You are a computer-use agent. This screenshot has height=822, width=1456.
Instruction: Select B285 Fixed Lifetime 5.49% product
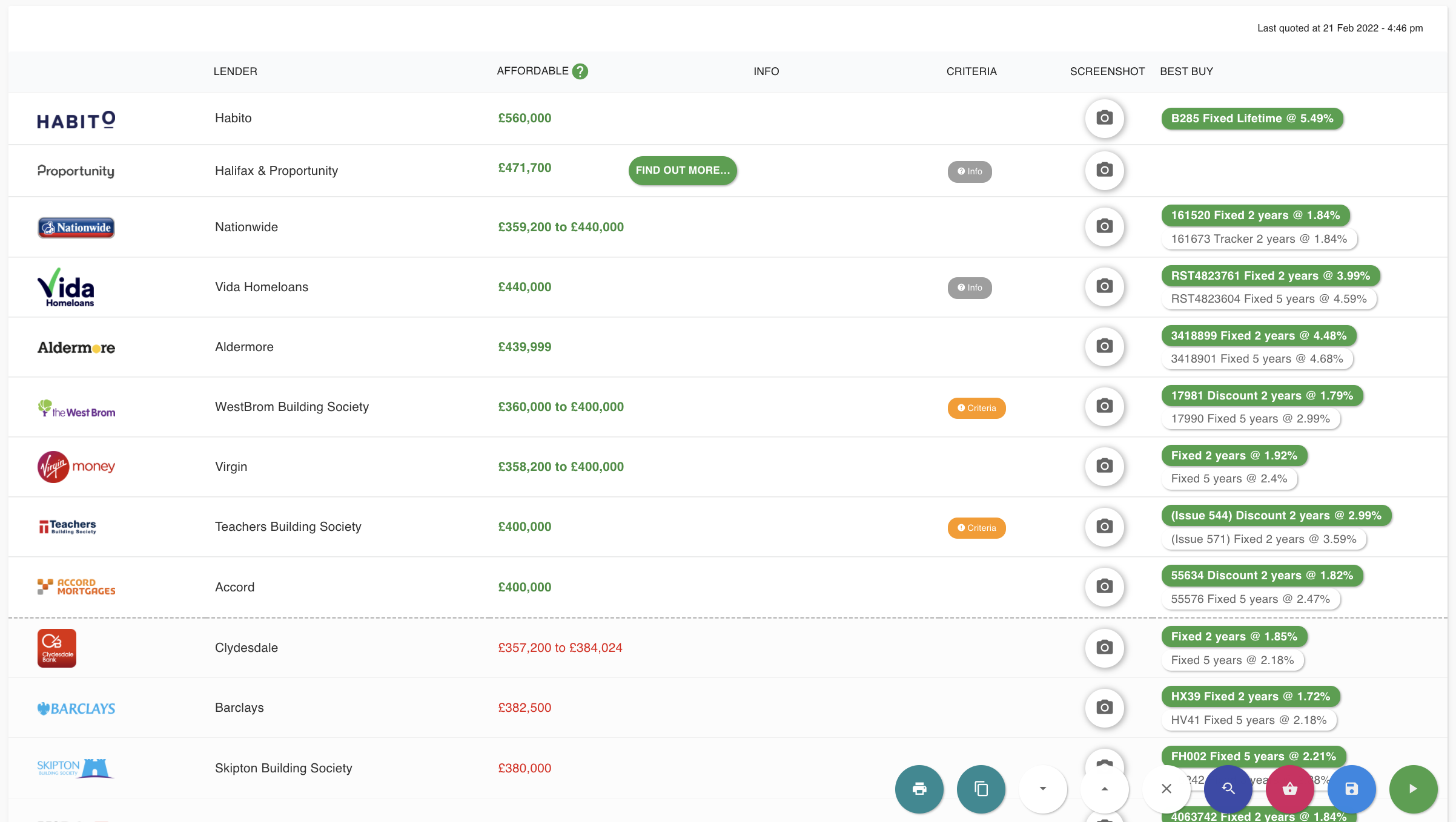(1251, 119)
